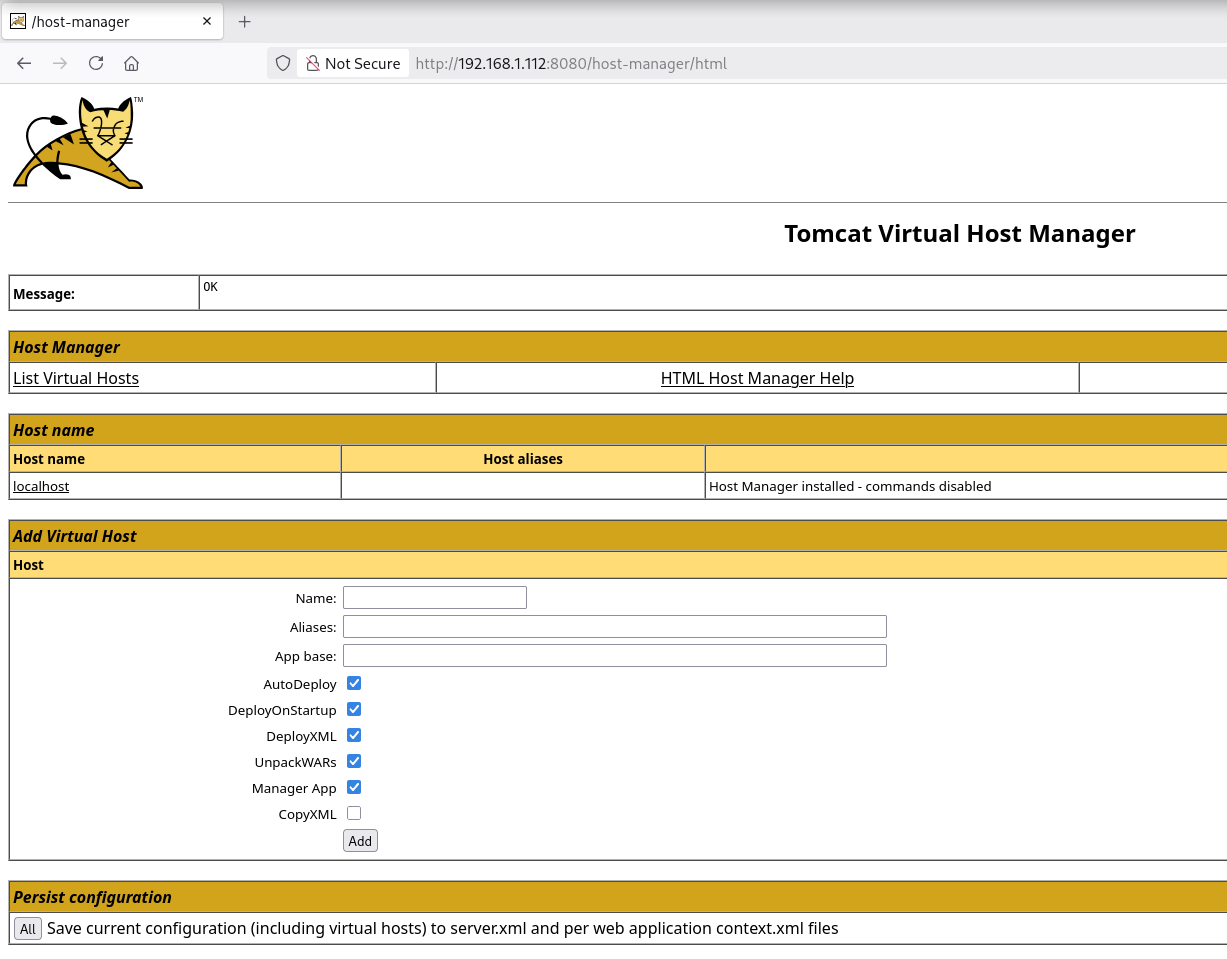The image size is (1227, 959).
Task: Enable the CopyXML checkbox
Action: click(x=354, y=813)
